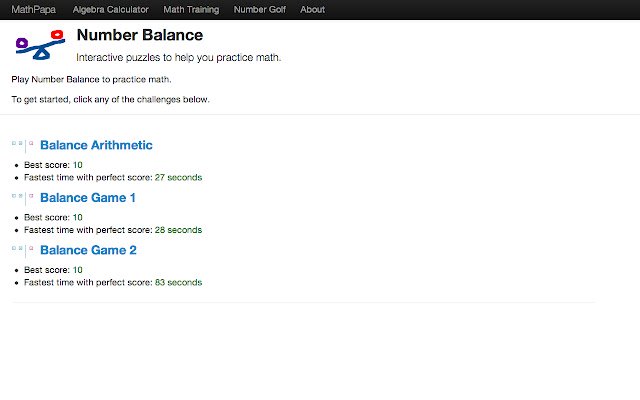
Task: Click the '27 seconds' fastest time value
Action: click(178, 178)
